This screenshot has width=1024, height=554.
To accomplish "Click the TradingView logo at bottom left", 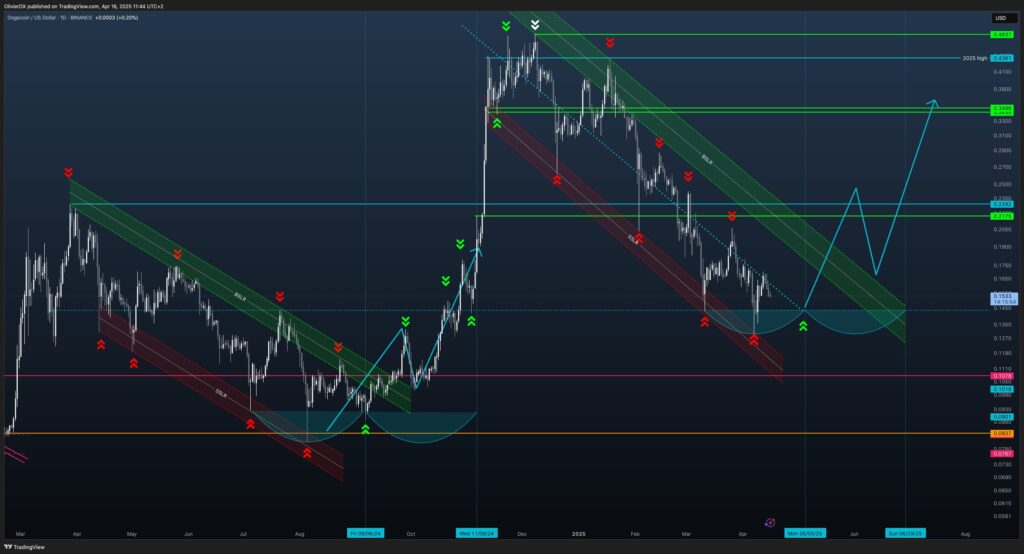I will click(x=26, y=547).
